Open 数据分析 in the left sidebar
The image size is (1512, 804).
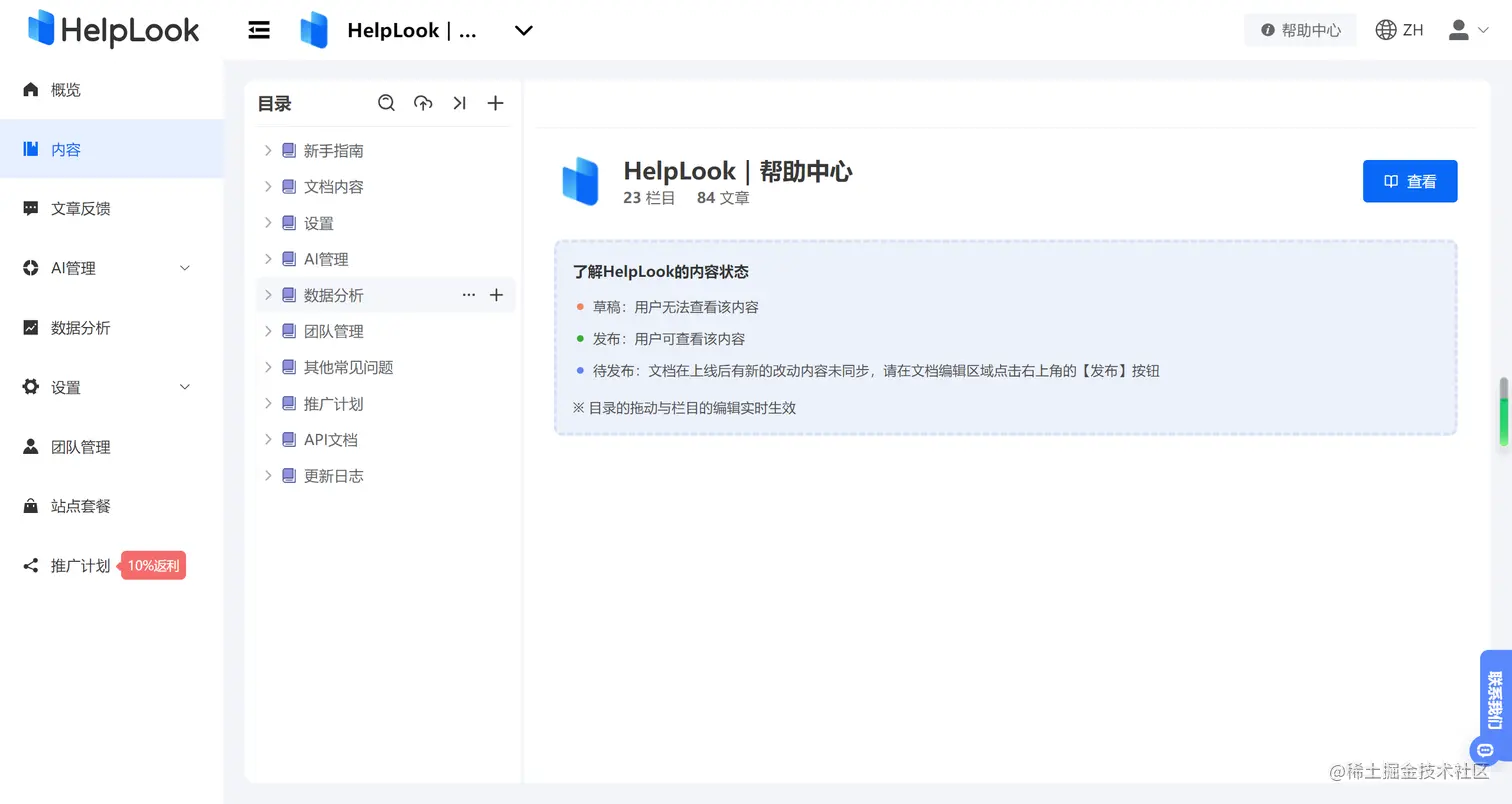tap(112, 327)
